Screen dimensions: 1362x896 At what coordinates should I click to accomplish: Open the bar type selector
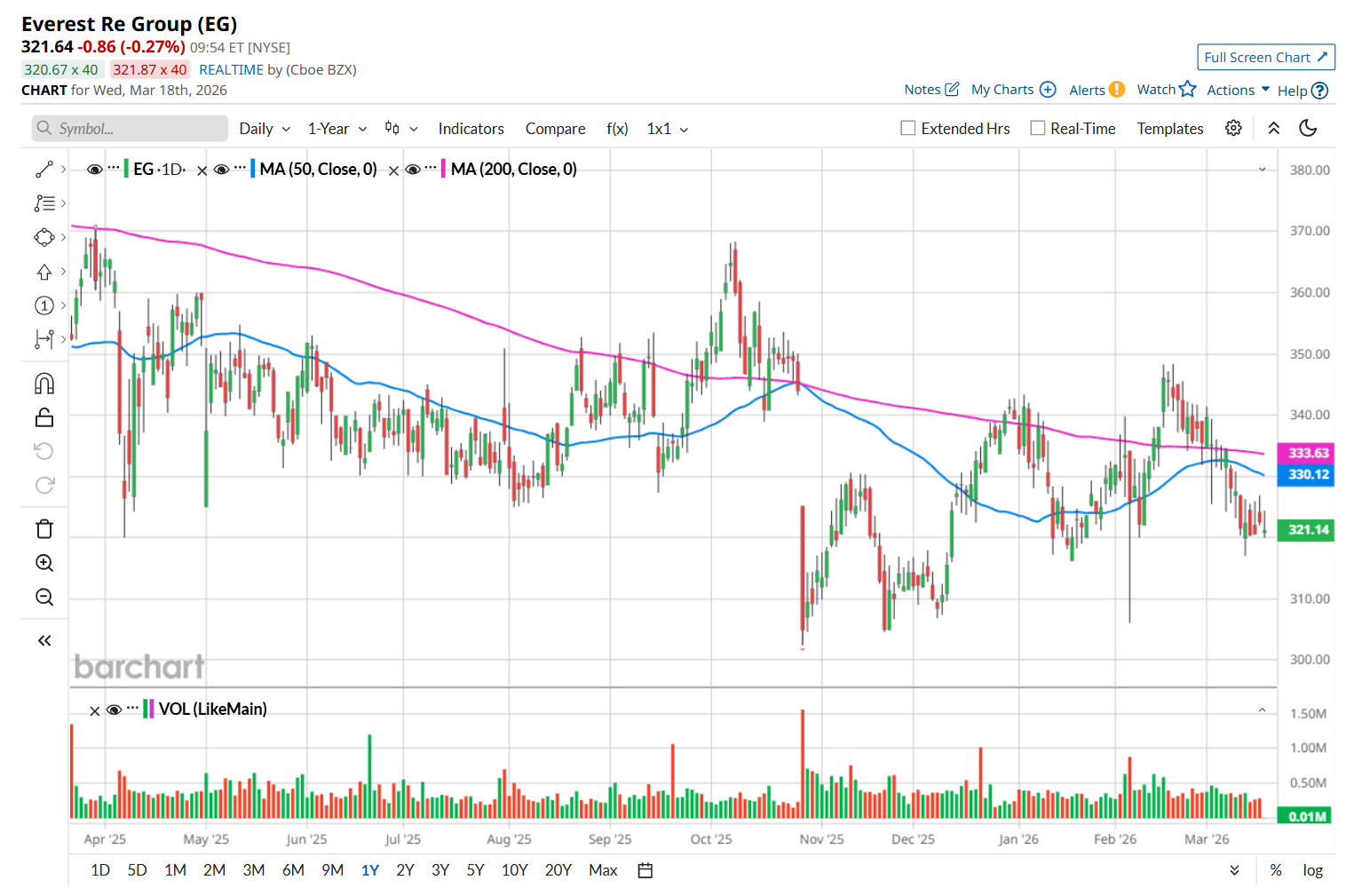click(400, 128)
